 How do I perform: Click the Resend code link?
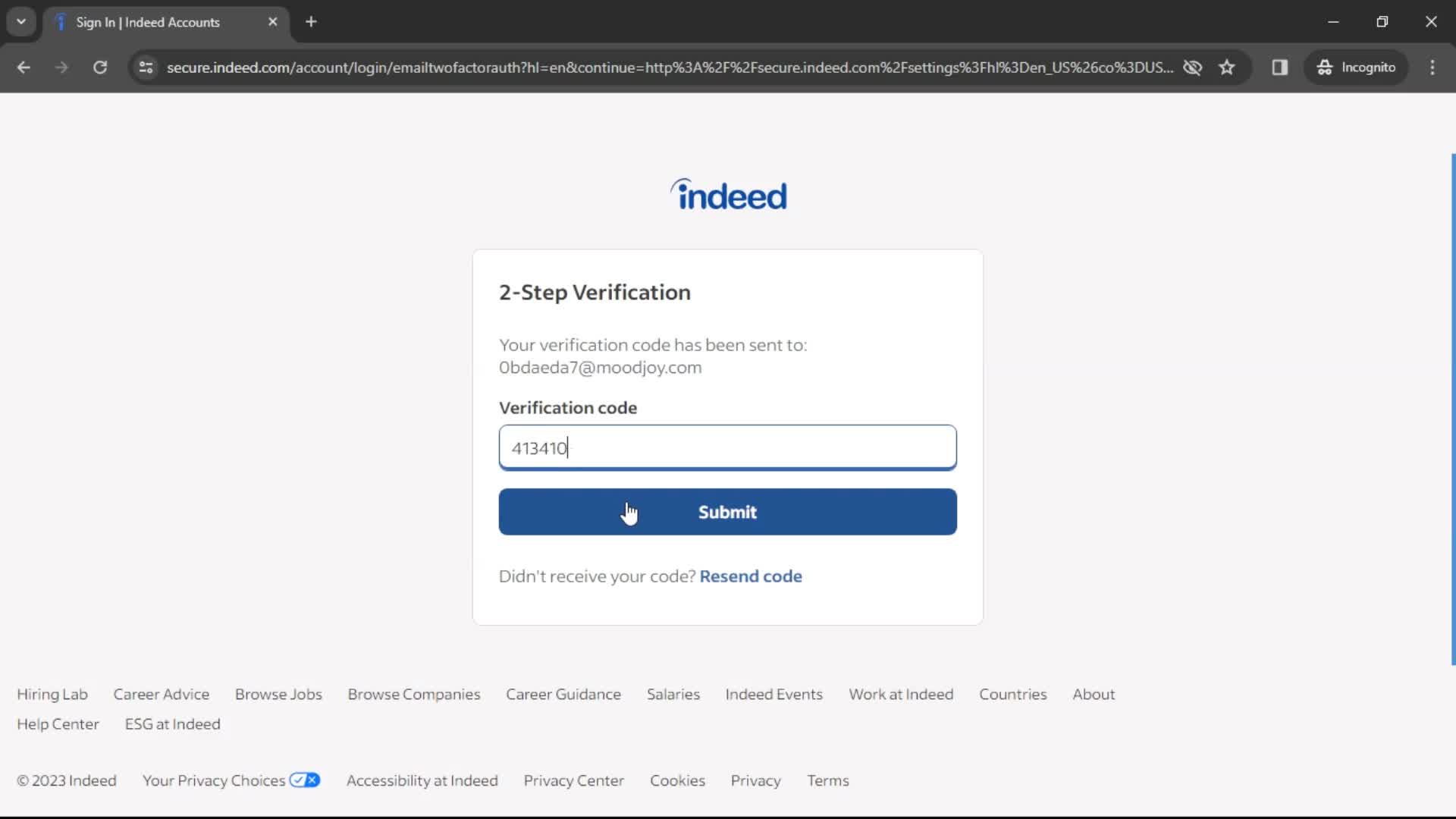[x=751, y=576]
